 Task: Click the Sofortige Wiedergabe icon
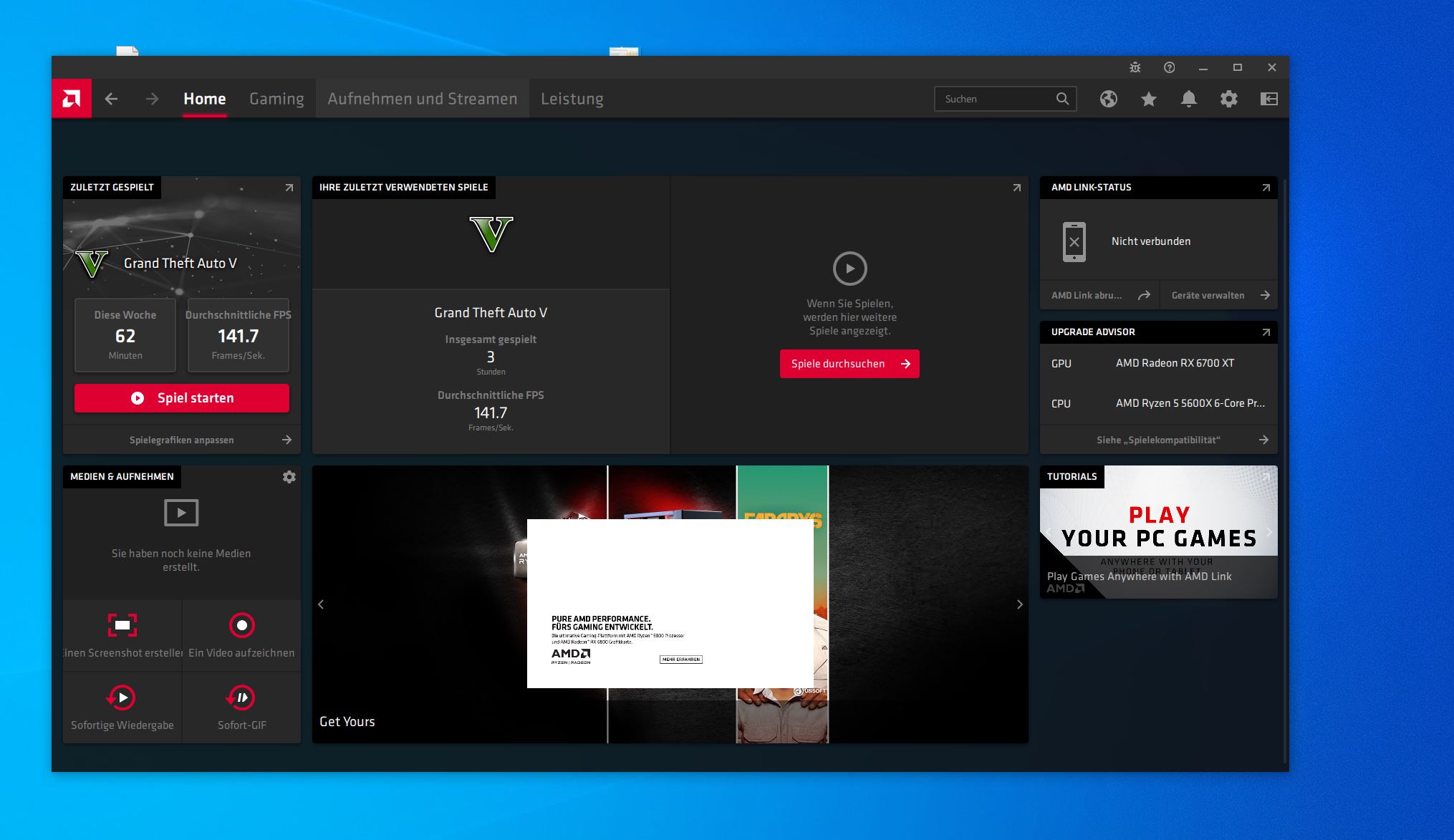coord(122,697)
